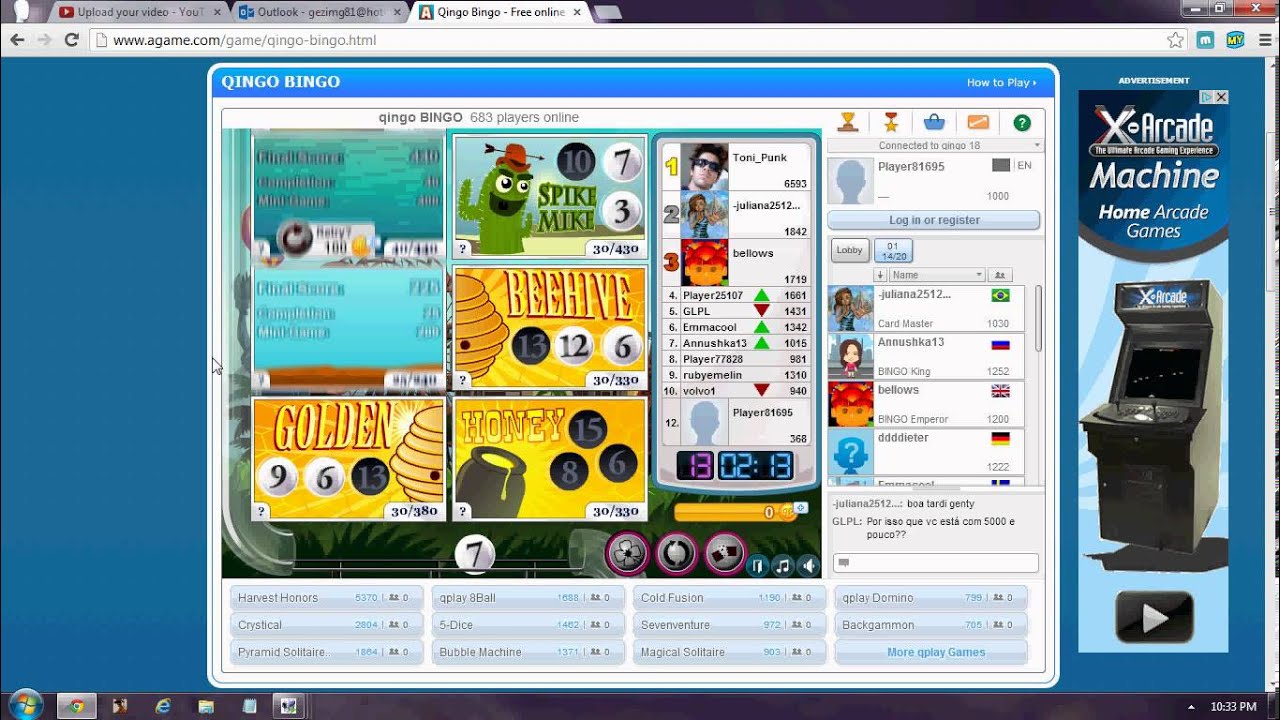Image resolution: width=1280 pixels, height=720 pixels.
Task: Select Annushka13 in the player list
Action: click(x=926, y=357)
